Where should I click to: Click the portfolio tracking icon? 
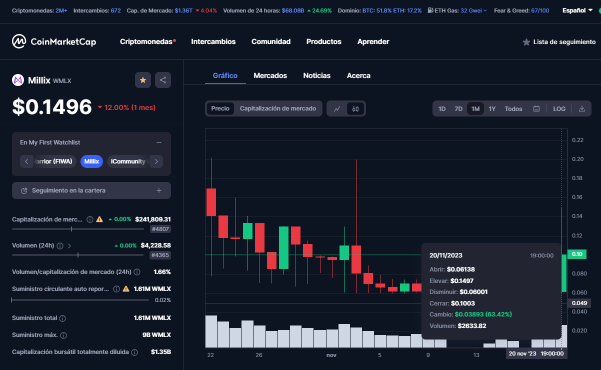[x=24, y=191]
